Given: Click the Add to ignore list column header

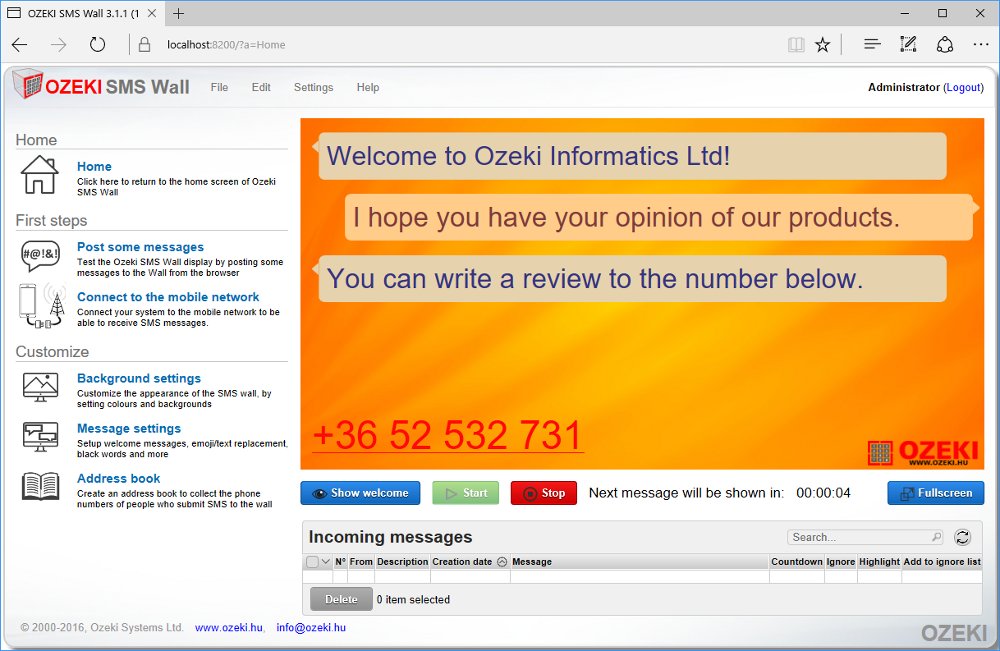Looking at the screenshot, I should (x=942, y=562).
